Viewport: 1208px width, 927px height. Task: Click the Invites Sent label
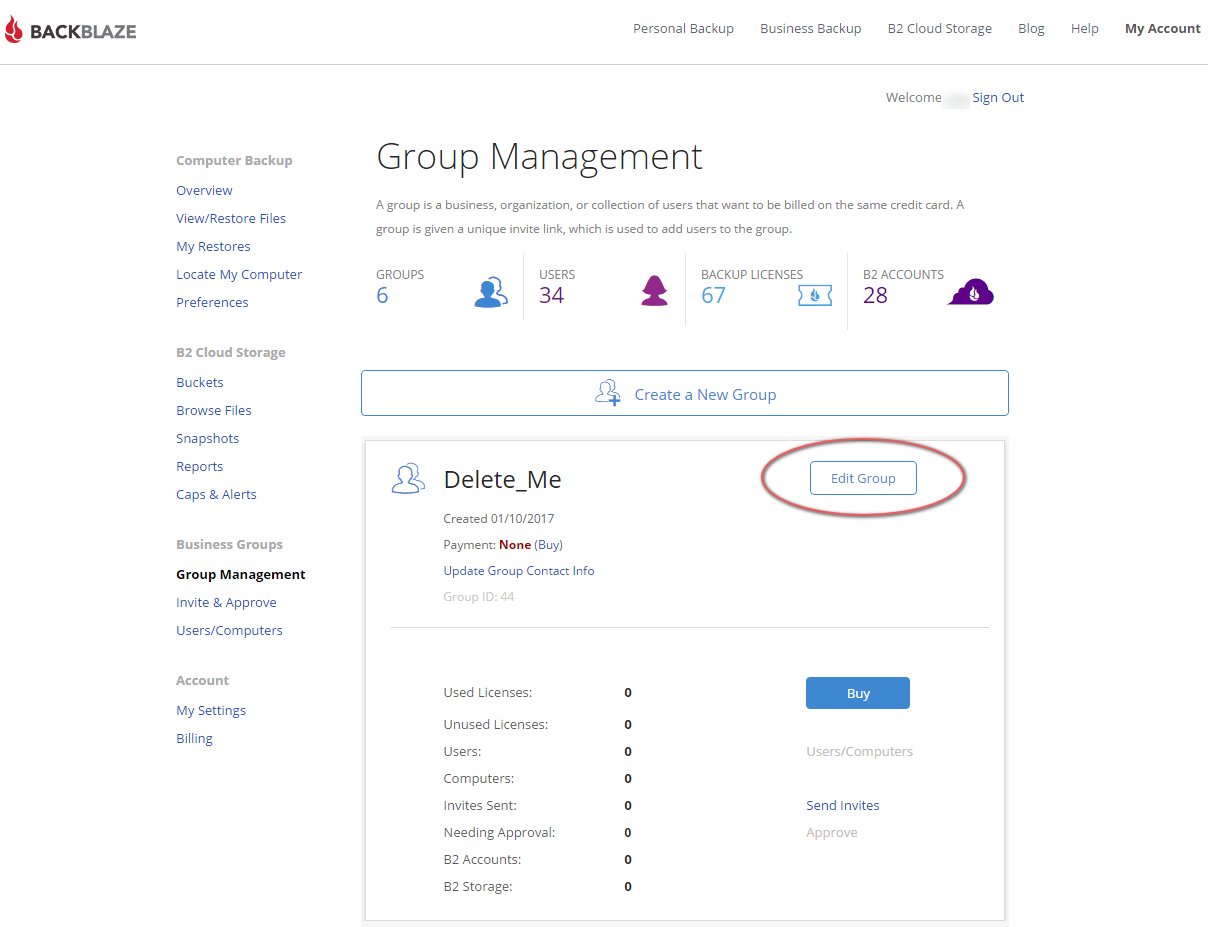coord(480,805)
